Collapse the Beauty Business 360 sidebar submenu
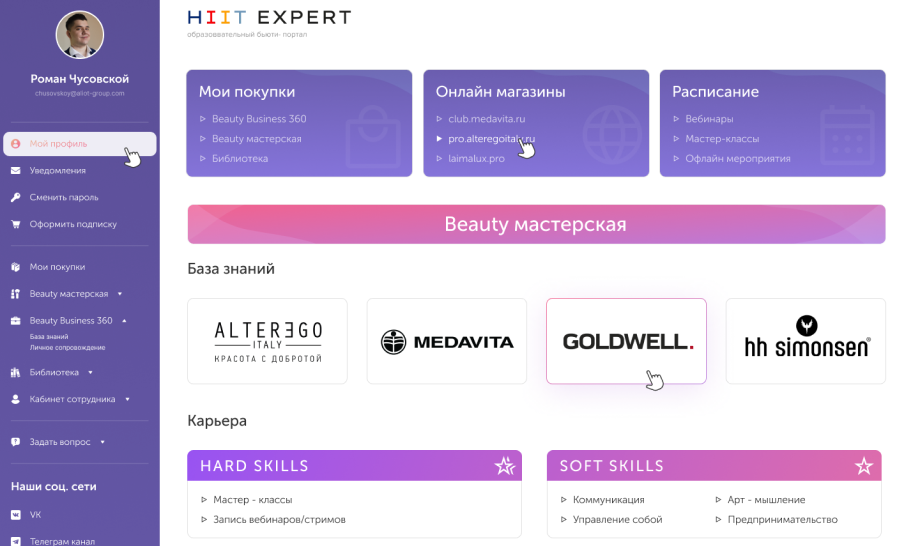This screenshot has height=546, width=920. click(x=124, y=321)
